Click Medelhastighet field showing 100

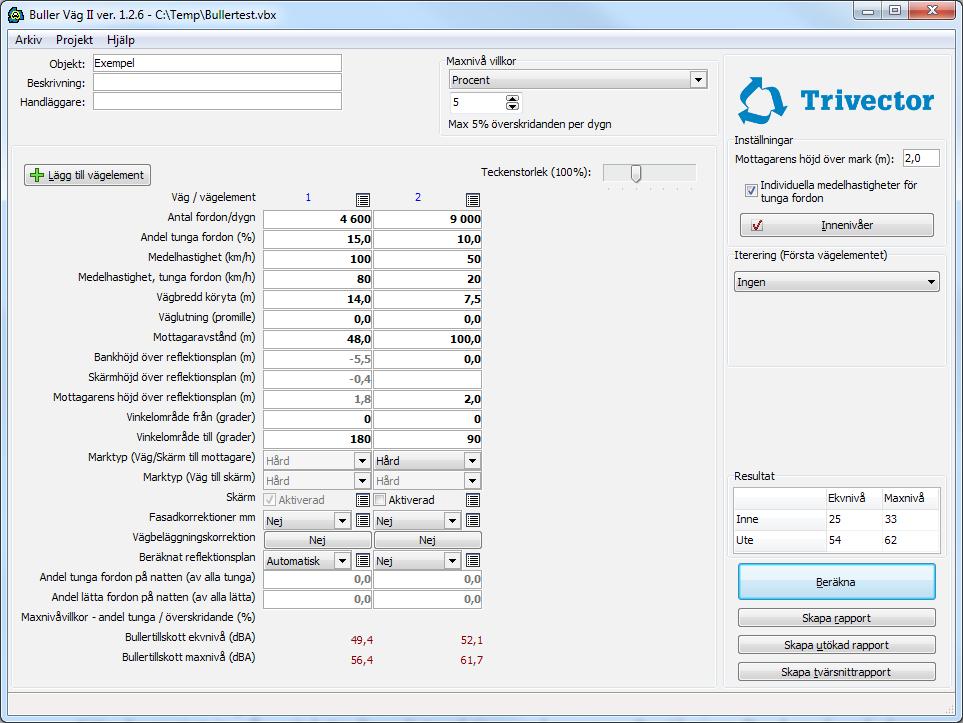318,259
